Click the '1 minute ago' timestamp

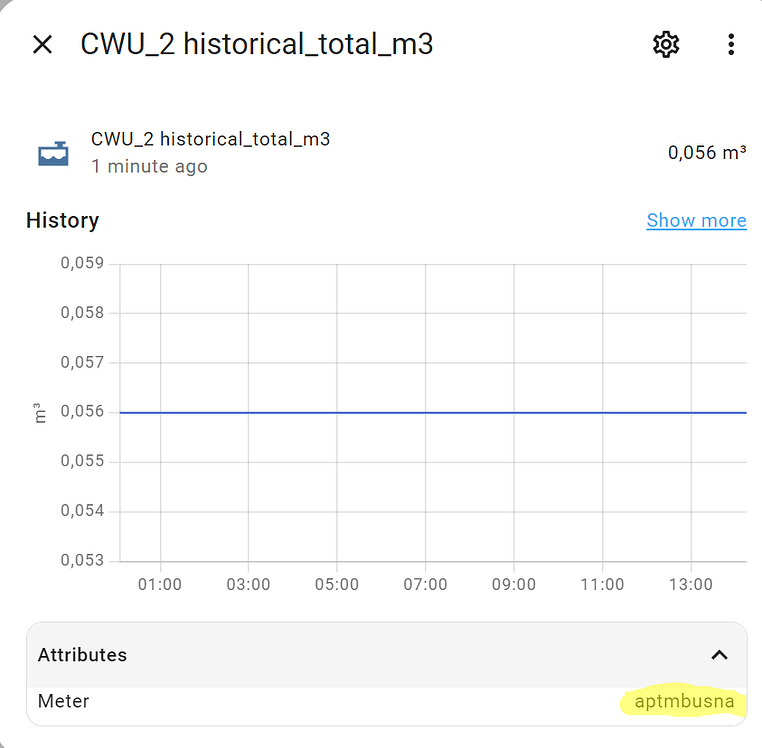[149, 167]
